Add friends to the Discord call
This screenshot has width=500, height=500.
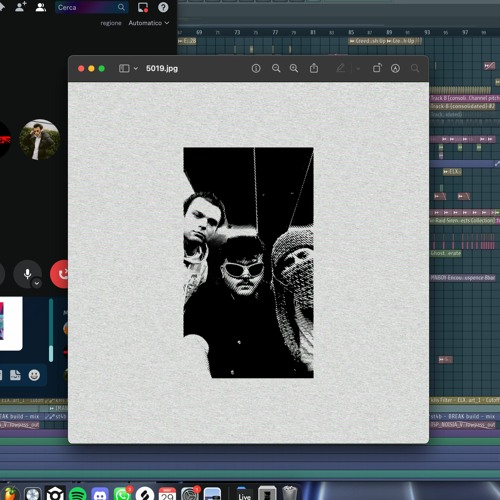pos(21,7)
